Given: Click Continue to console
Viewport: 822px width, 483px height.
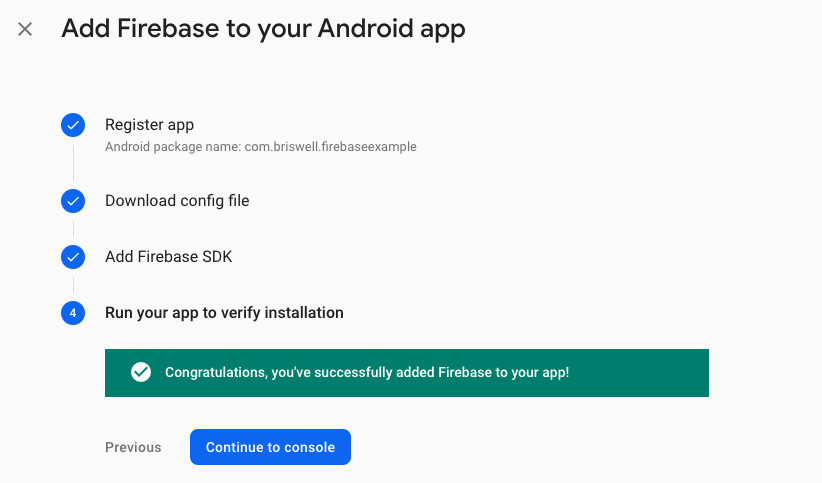Looking at the screenshot, I should pyautogui.click(x=271, y=447).
